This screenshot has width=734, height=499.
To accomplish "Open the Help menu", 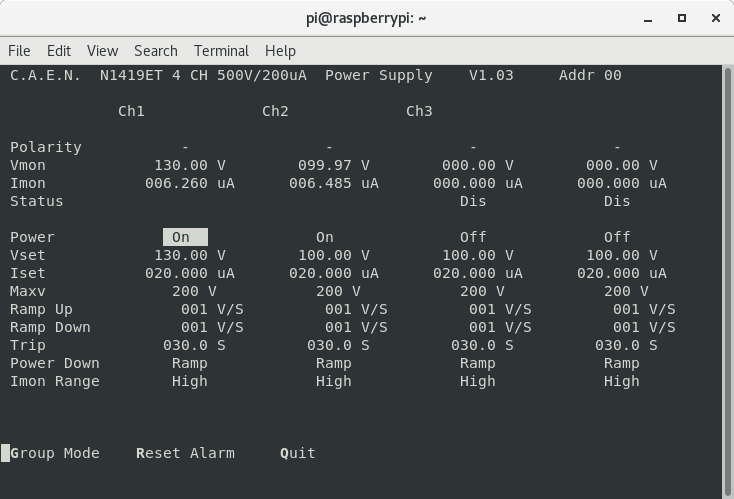I will (x=280, y=51).
